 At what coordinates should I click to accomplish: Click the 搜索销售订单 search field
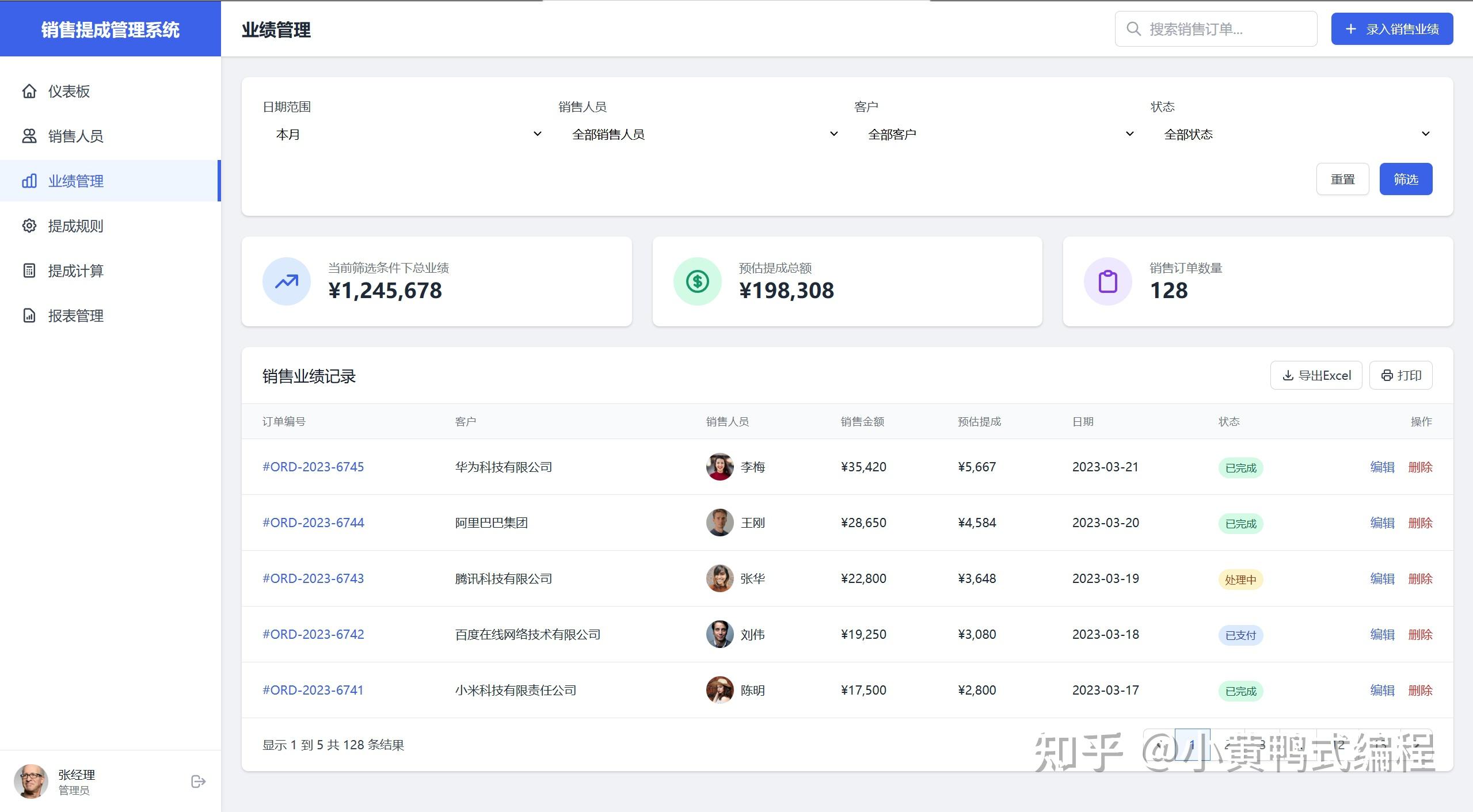click(x=1226, y=29)
